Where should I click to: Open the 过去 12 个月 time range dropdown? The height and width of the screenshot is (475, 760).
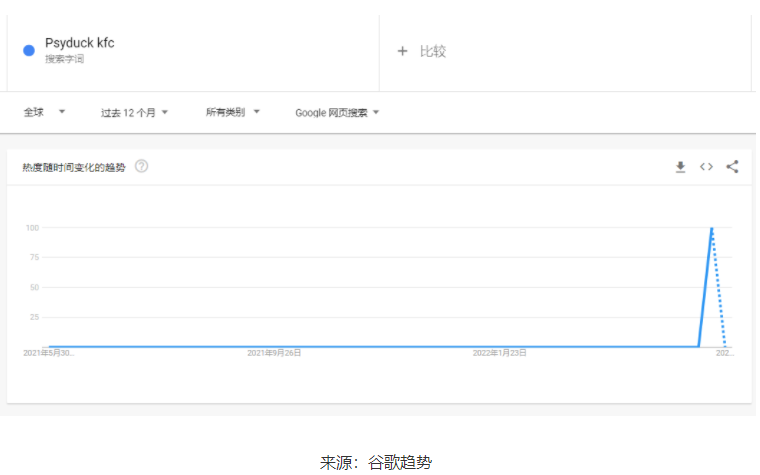[134, 113]
